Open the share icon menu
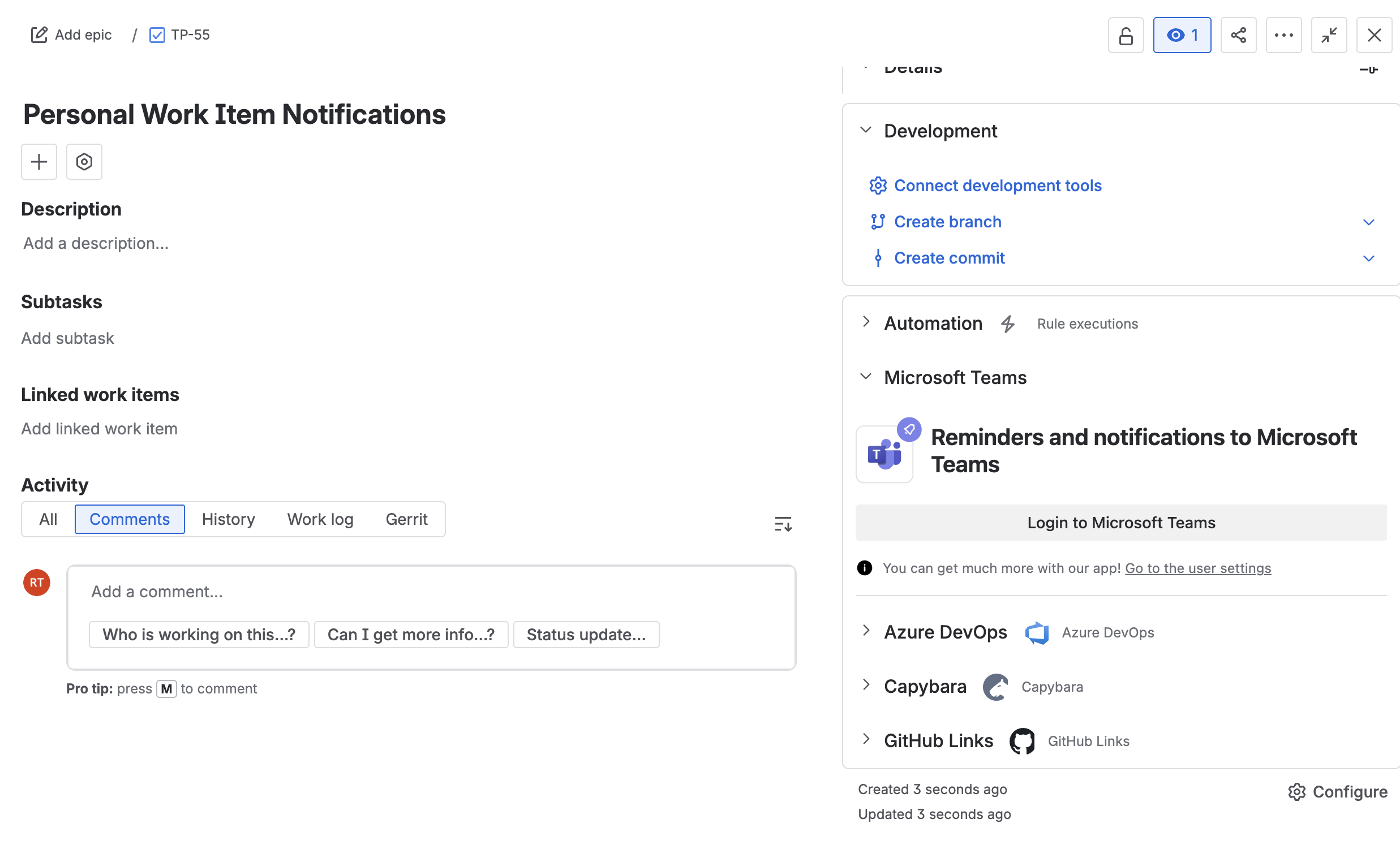Viewport: 1400px width, 845px height. (x=1238, y=35)
